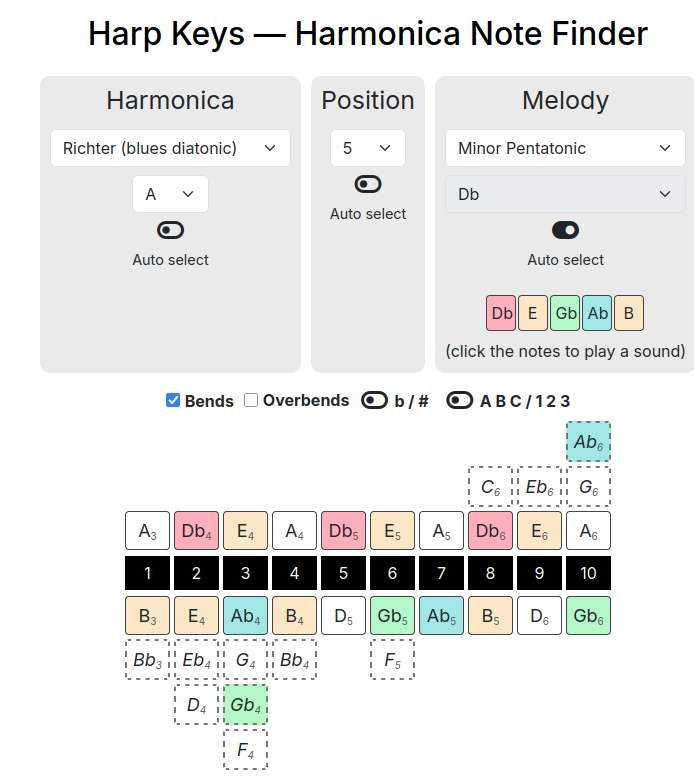Select hole 5 on the harmonica
Screen dimensions: 694x783
(344, 573)
